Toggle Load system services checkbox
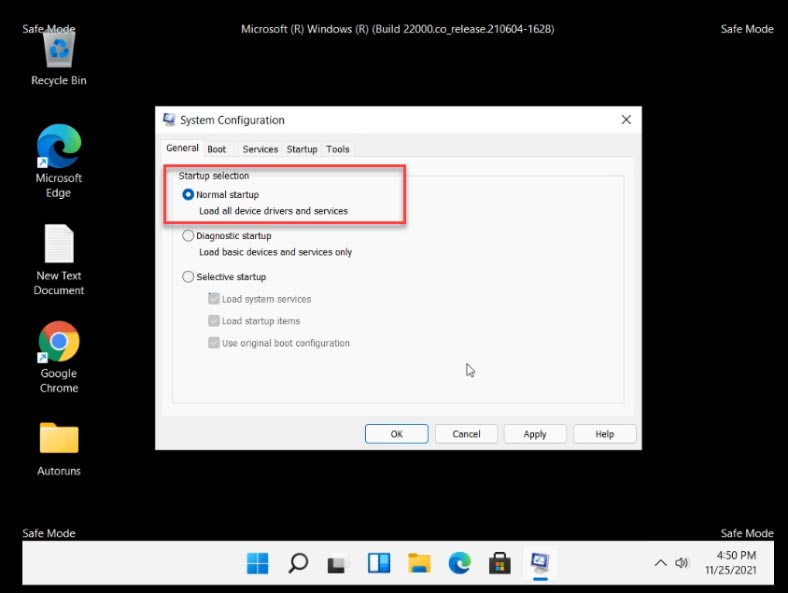This screenshot has width=788, height=593. tap(214, 299)
